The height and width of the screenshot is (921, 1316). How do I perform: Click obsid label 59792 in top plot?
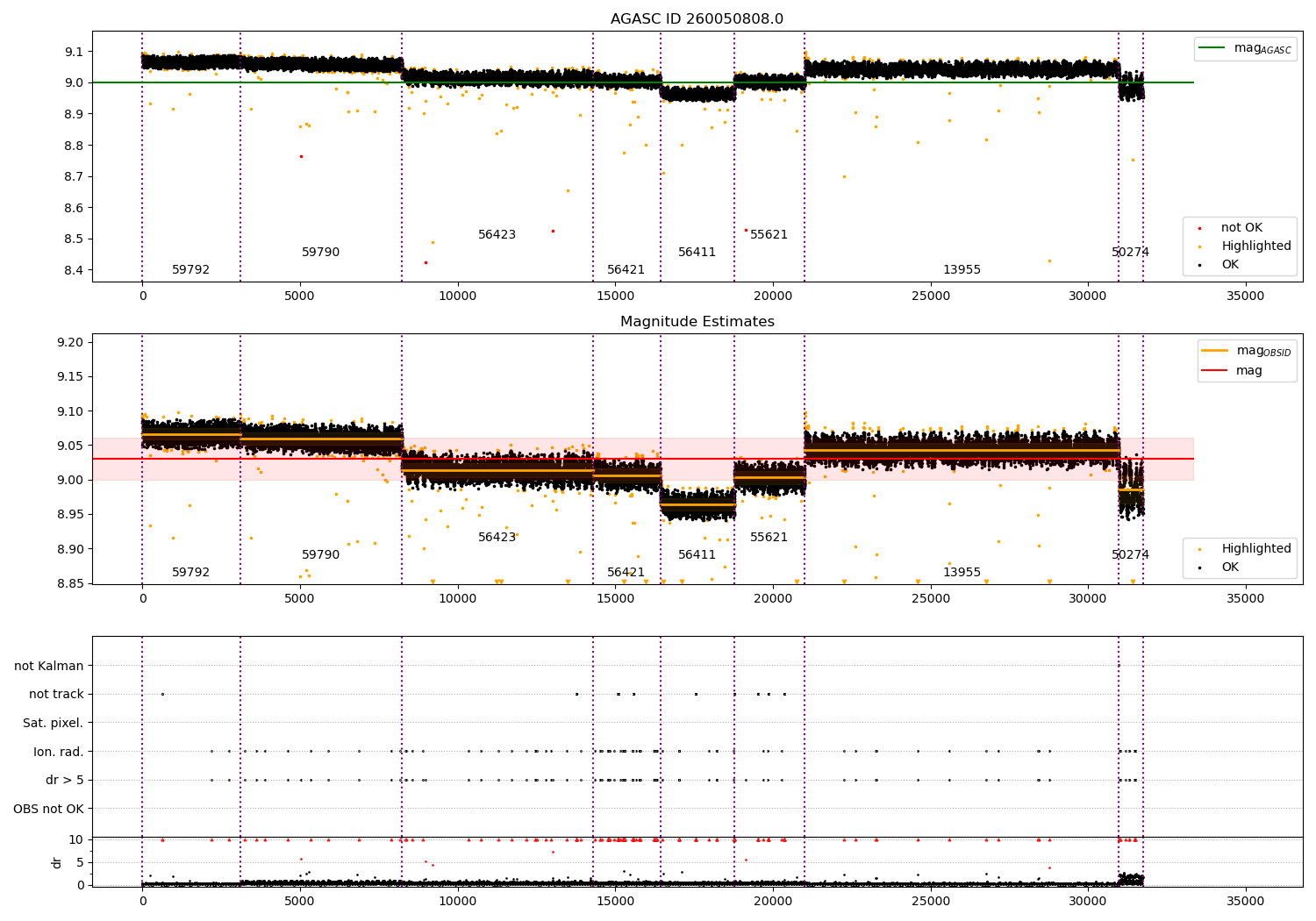(190, 270)
